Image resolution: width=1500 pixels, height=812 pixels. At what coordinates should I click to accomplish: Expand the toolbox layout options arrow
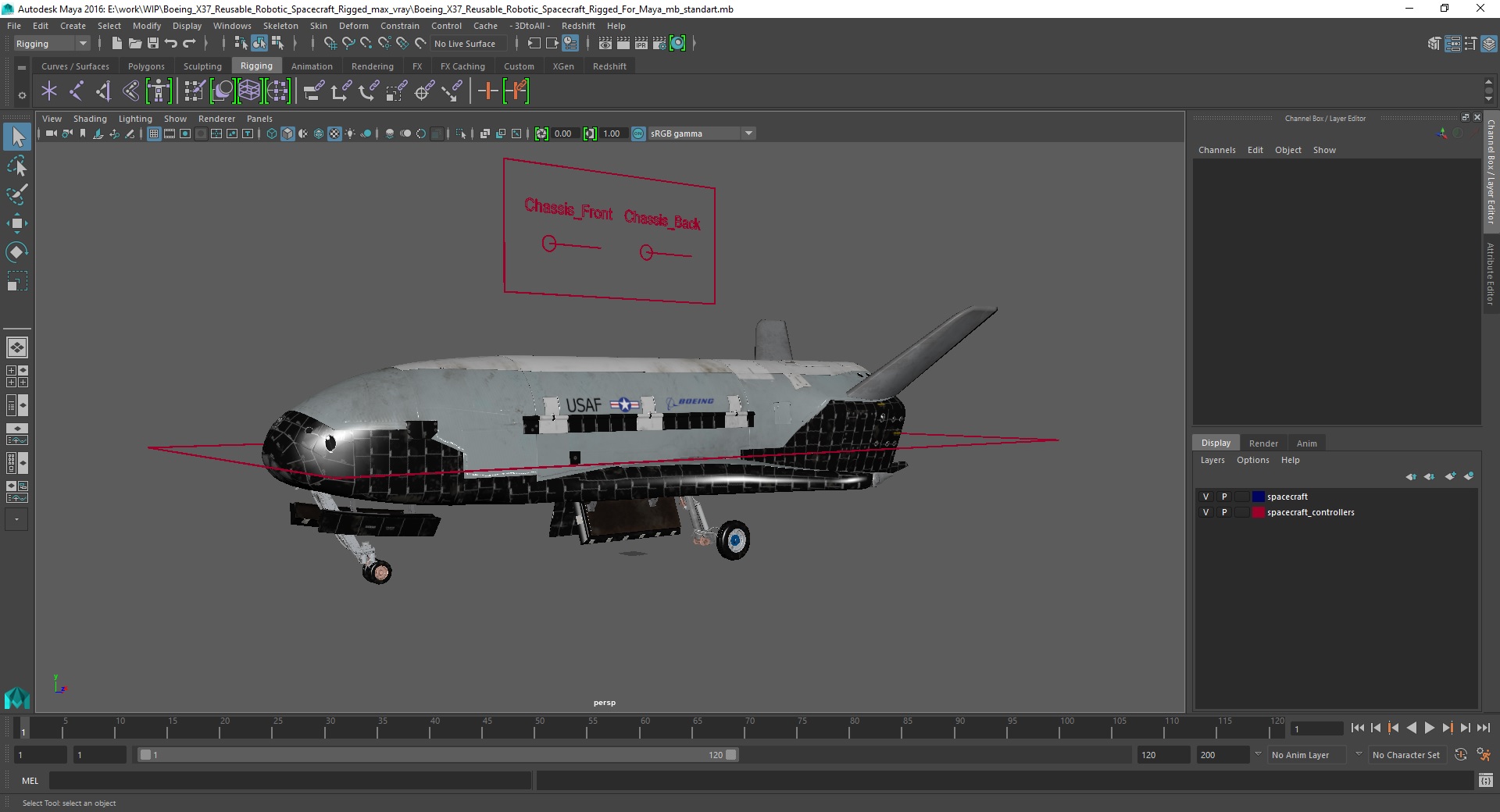click(x=16, y=519)
